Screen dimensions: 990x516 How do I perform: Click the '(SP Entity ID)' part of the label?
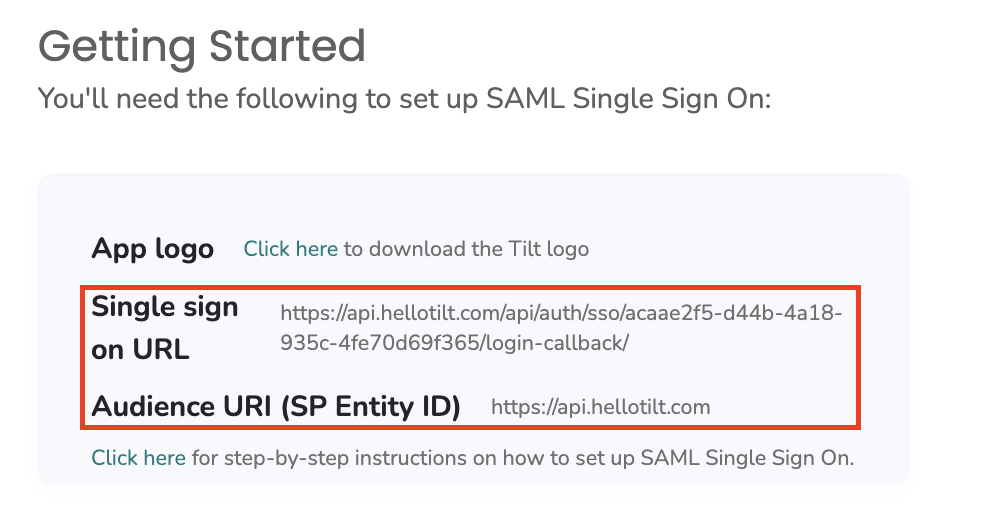371,406
